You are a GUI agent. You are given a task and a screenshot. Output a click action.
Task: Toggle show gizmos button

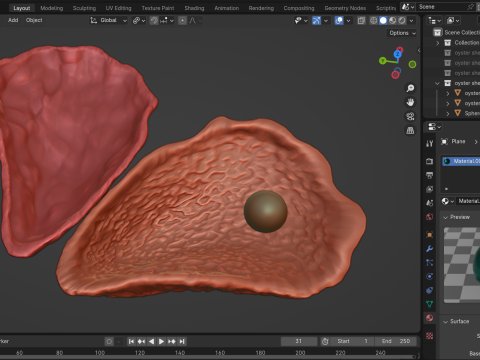click(x=316, y=20)
